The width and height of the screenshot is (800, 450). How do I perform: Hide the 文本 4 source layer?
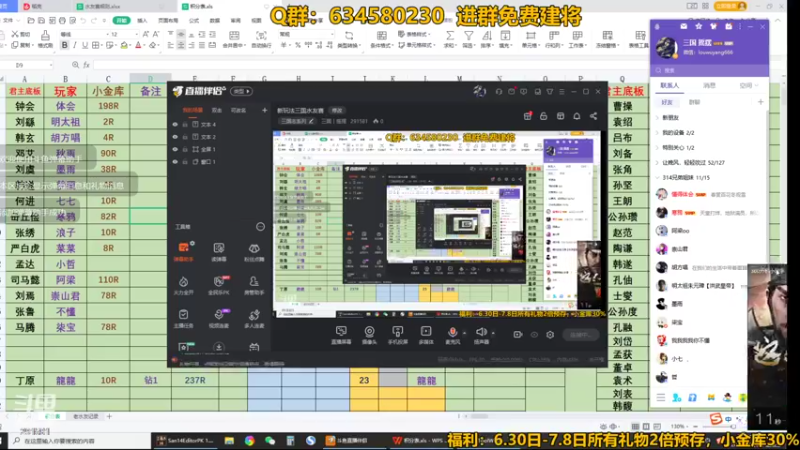[x=175, y=124]
